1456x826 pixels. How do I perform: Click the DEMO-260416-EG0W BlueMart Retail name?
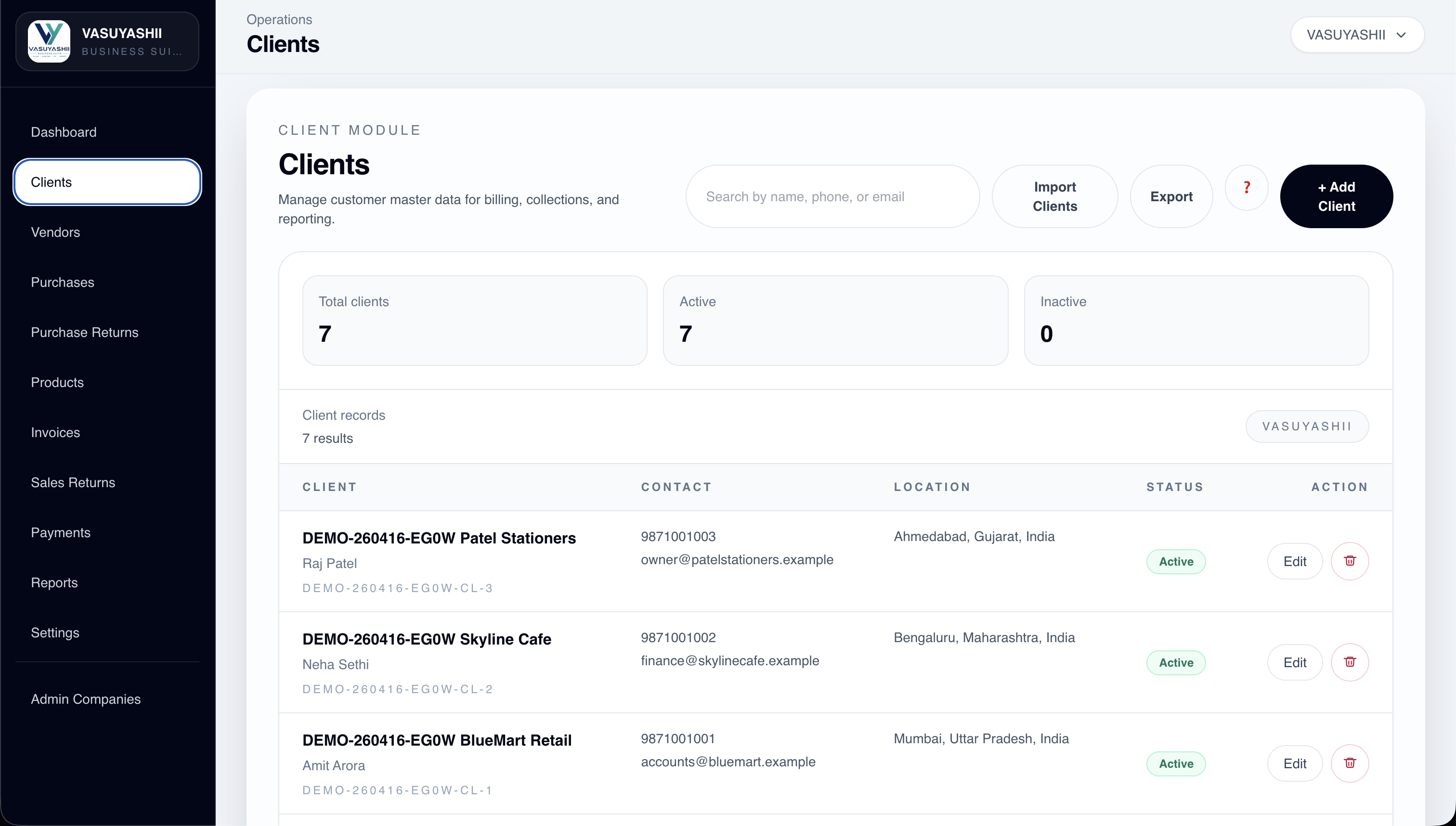(437, 740)
